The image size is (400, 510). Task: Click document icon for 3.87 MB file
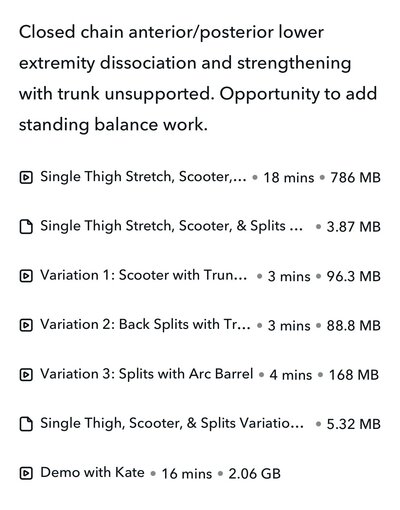pos(26,227)
